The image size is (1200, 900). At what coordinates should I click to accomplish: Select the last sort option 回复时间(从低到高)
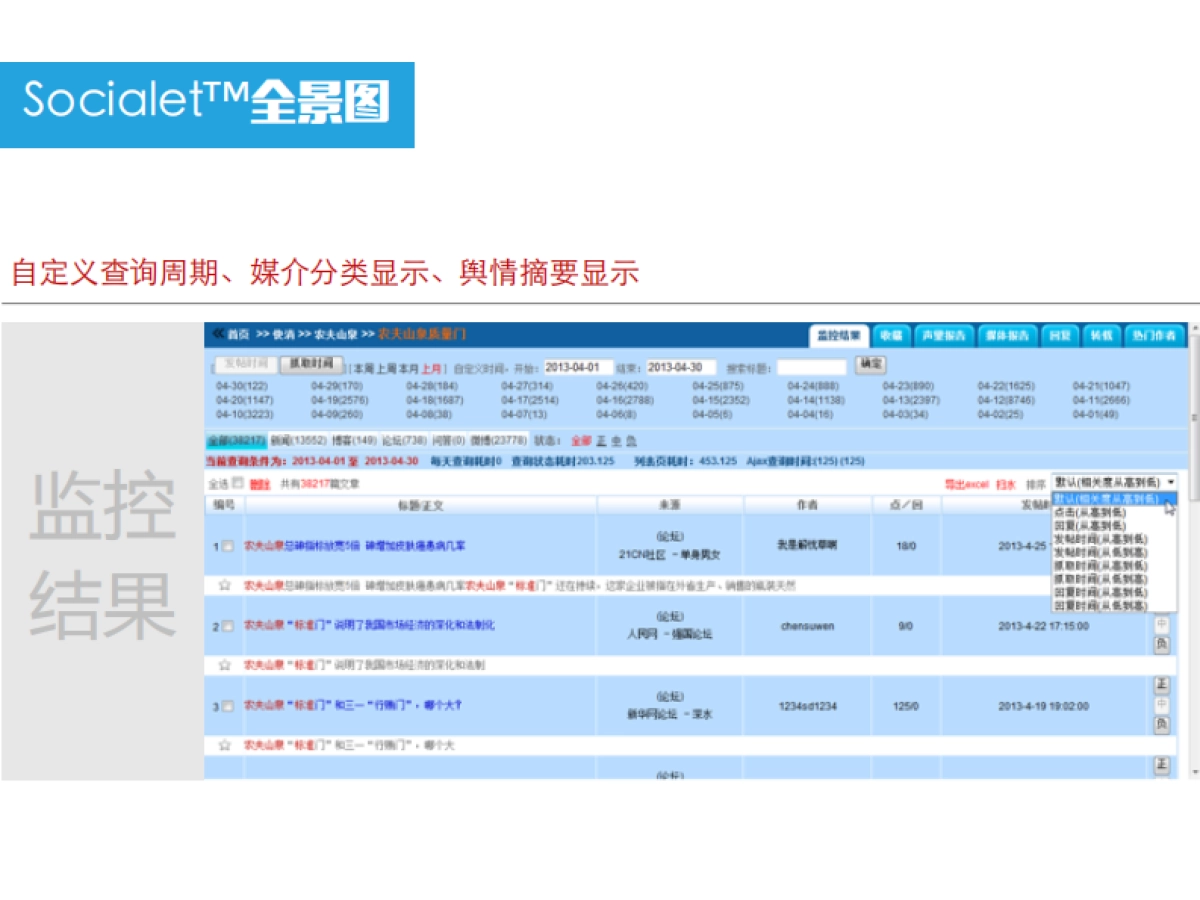coord(1100,606)
